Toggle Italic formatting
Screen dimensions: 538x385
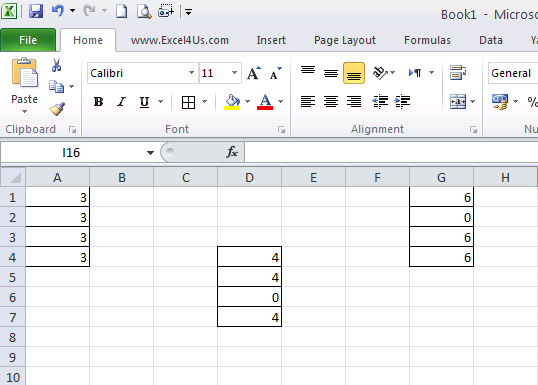pyautogui.click(x=121, y=102)
